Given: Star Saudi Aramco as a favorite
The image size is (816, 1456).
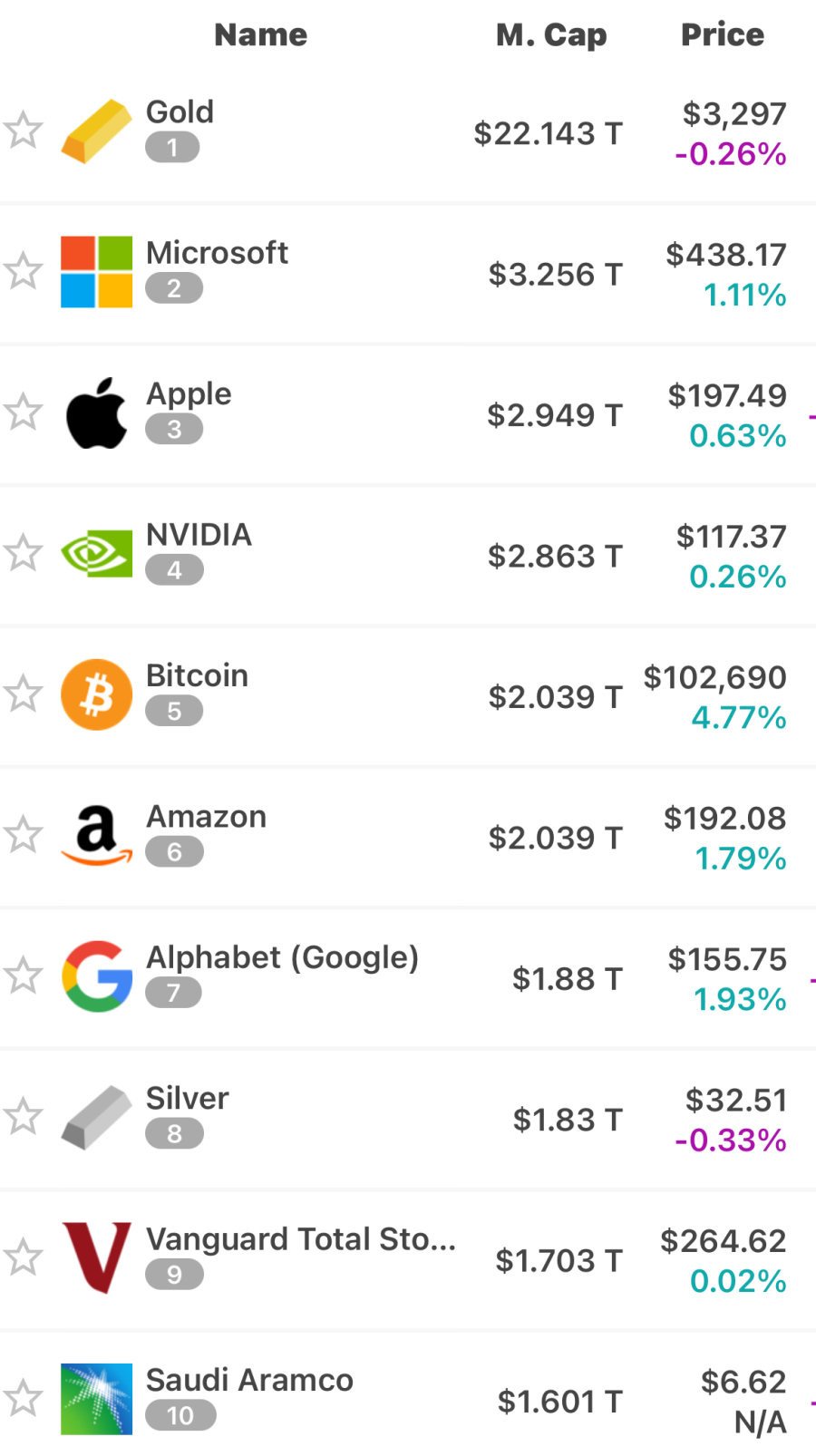Looking at the screenshot, I should click(x=23, y=1398).
